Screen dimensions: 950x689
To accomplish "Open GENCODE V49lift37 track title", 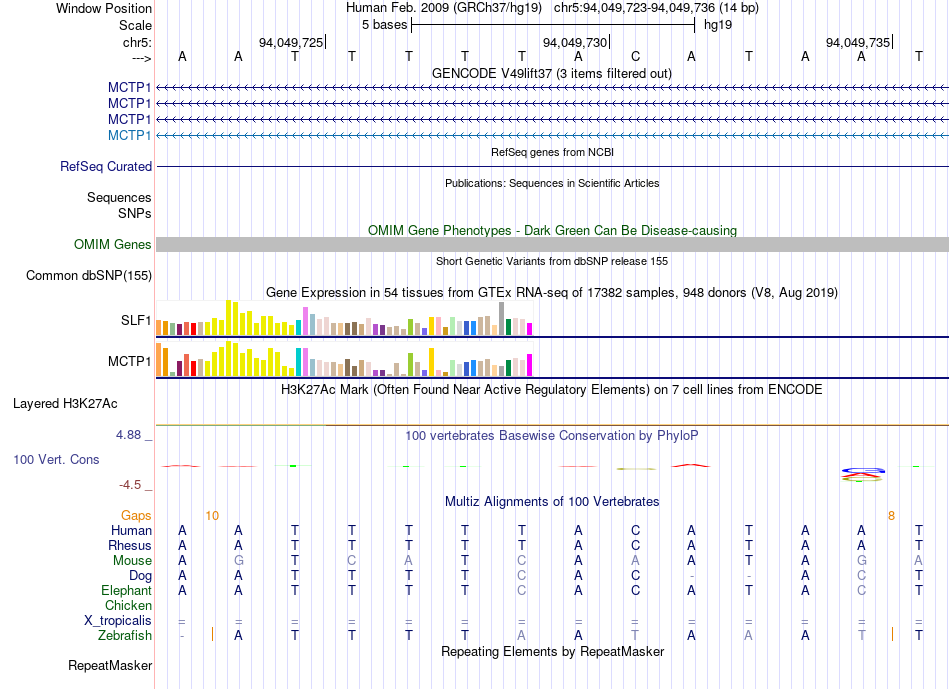I will (551, 73).
